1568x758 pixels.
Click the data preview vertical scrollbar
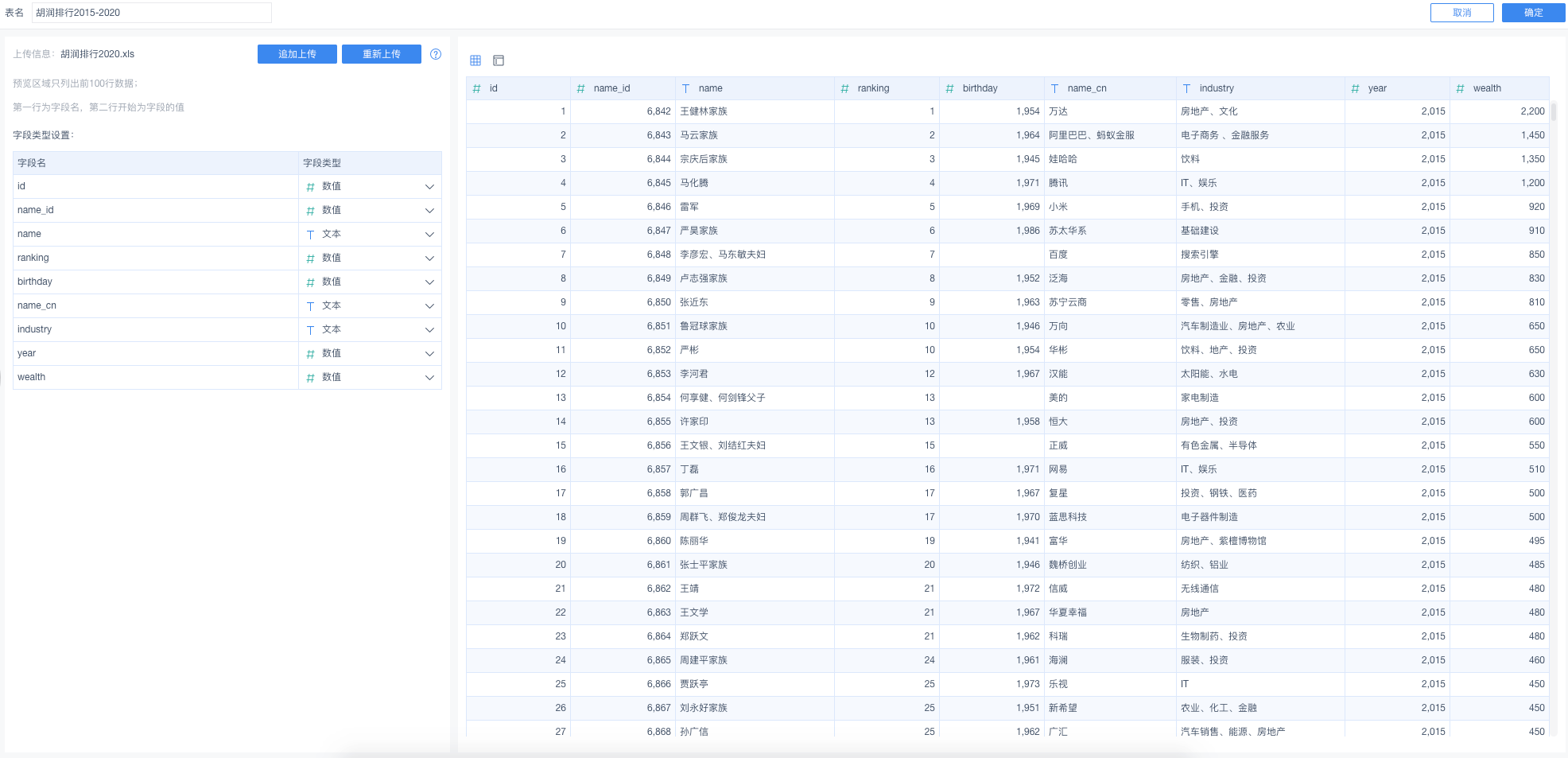click(1553, 112)
